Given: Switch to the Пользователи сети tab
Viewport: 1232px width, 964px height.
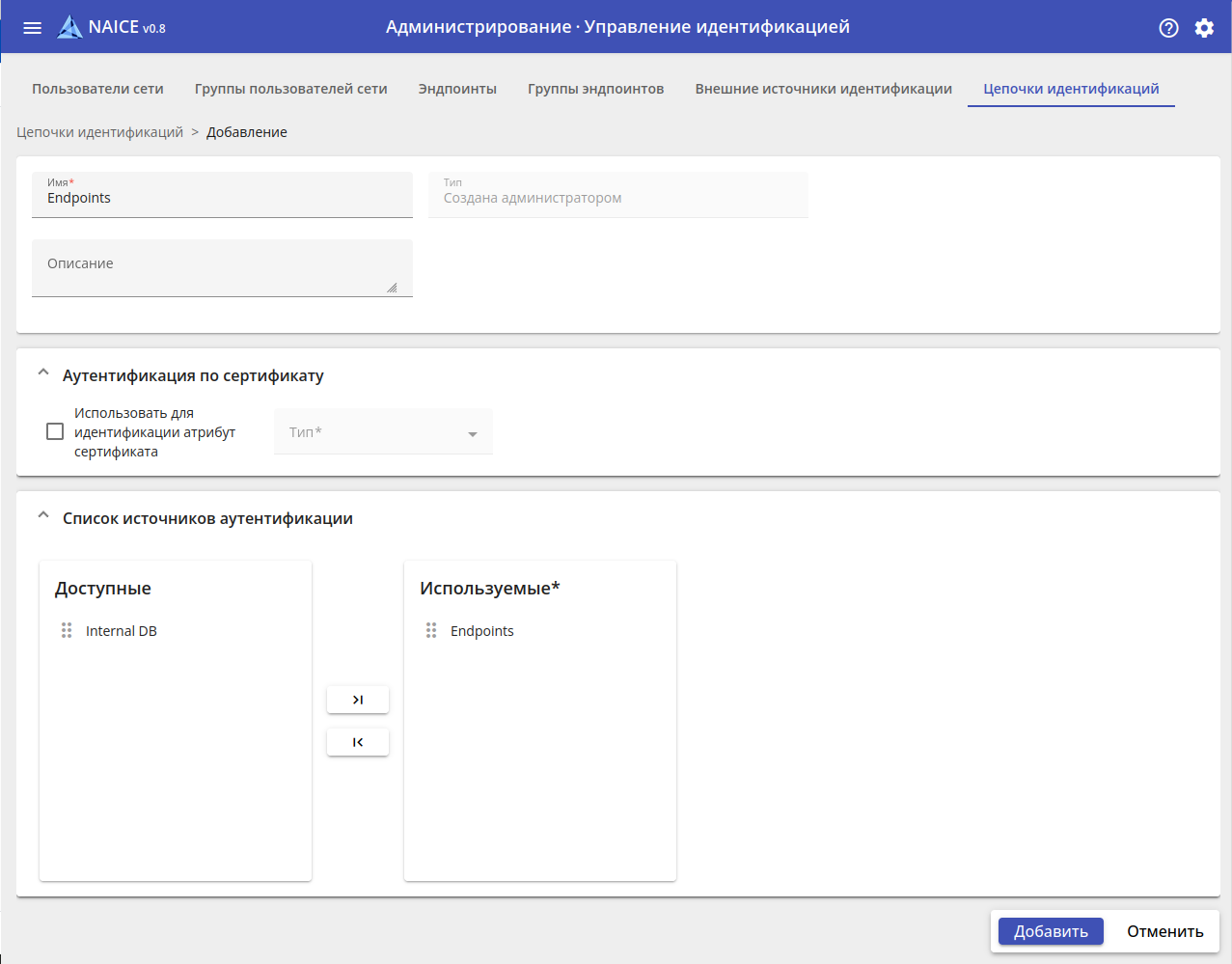Looking at the screenshot, I should pos(97,89).
